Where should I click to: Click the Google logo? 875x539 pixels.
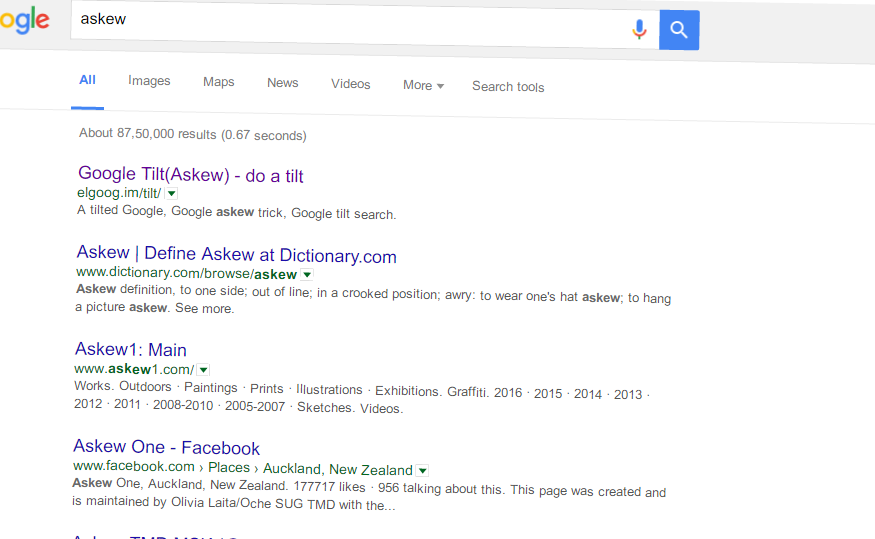tap(25, 21)
